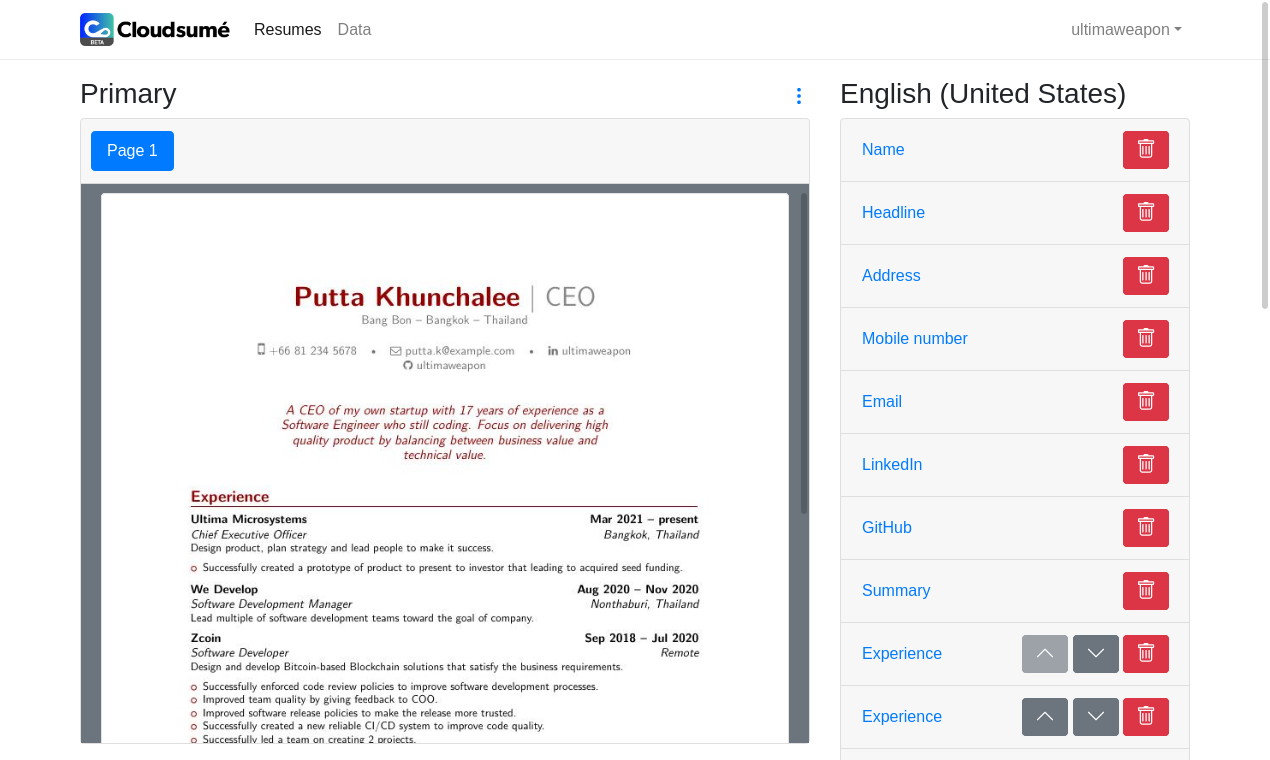Move the second Experience section up
Screen dimensions: 1270x760
[x=1045, y=717]
